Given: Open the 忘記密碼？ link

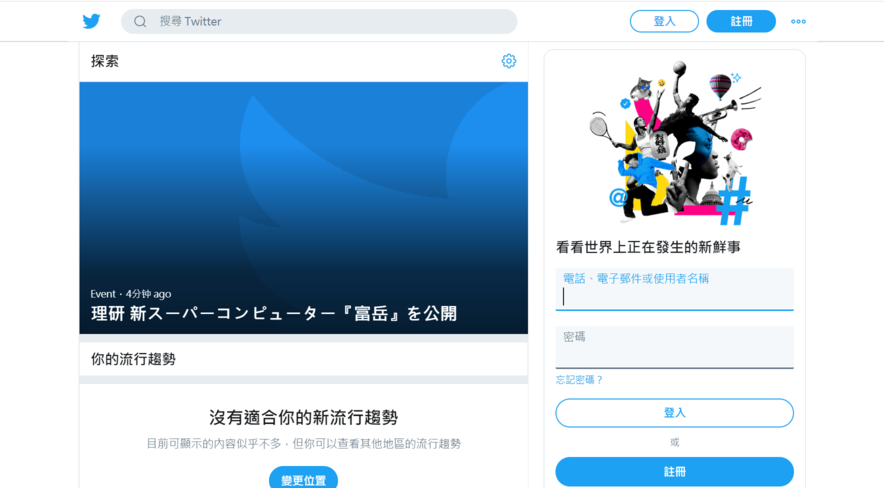Looking at the screenshot, I should 580,380.
